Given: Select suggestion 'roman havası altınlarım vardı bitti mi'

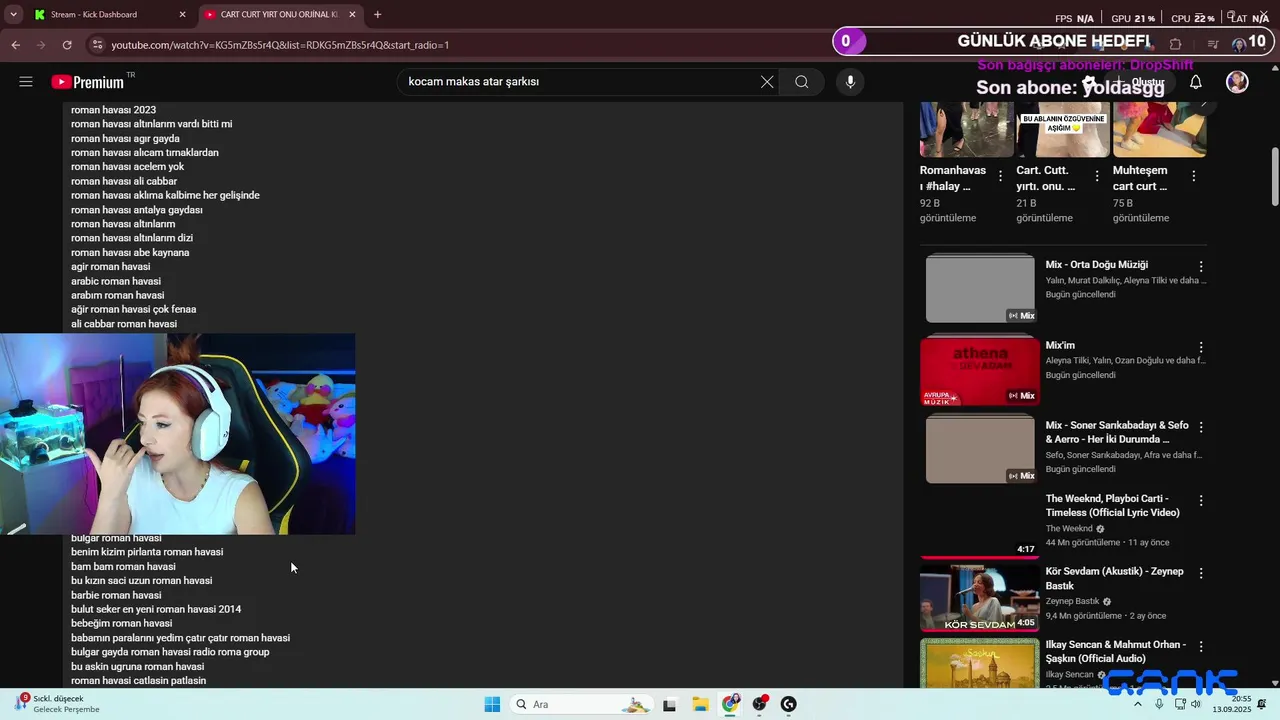Looking at the screenshot, I should (151, 124).
